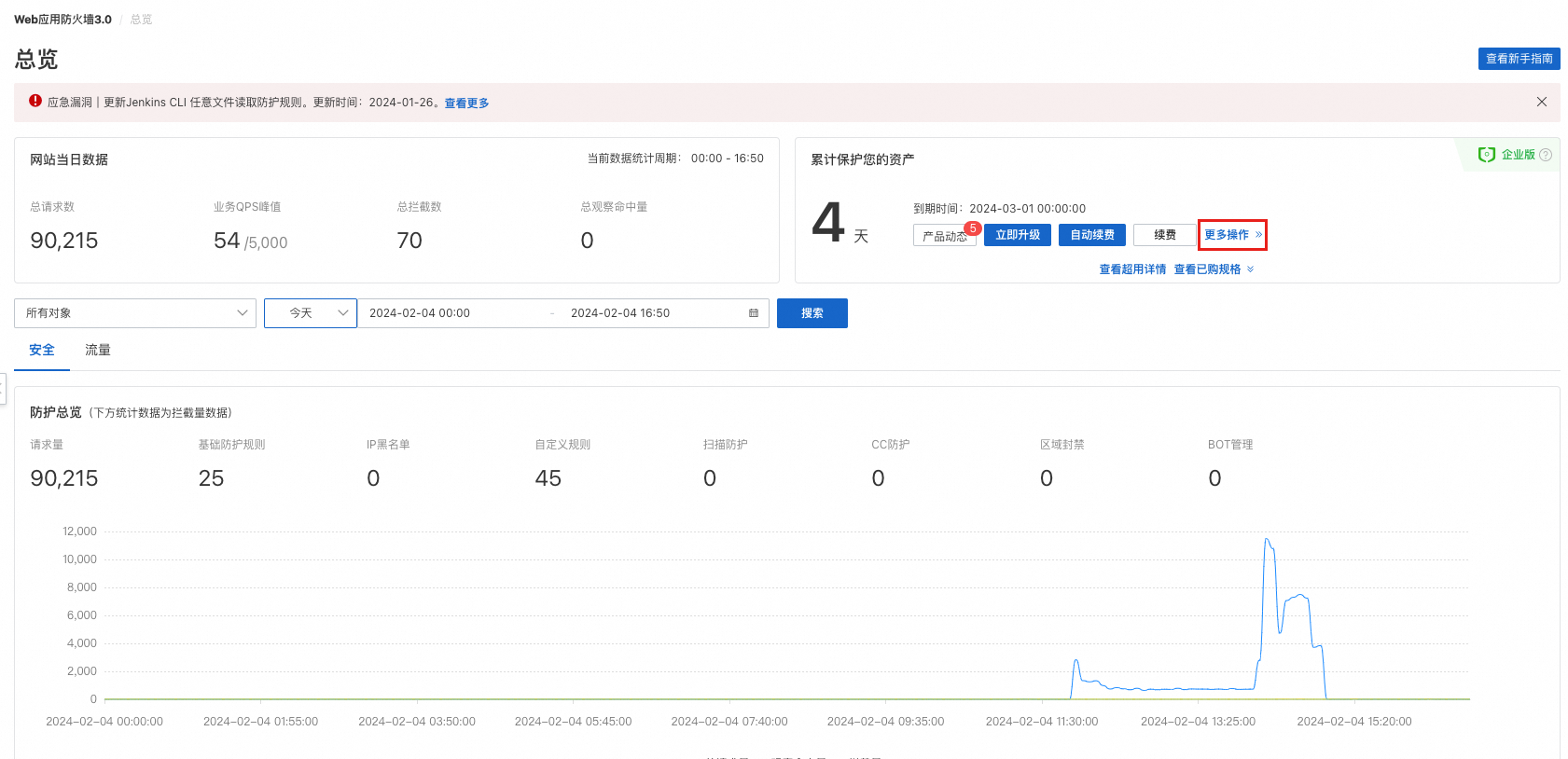Click the 搜索 button

812,313
